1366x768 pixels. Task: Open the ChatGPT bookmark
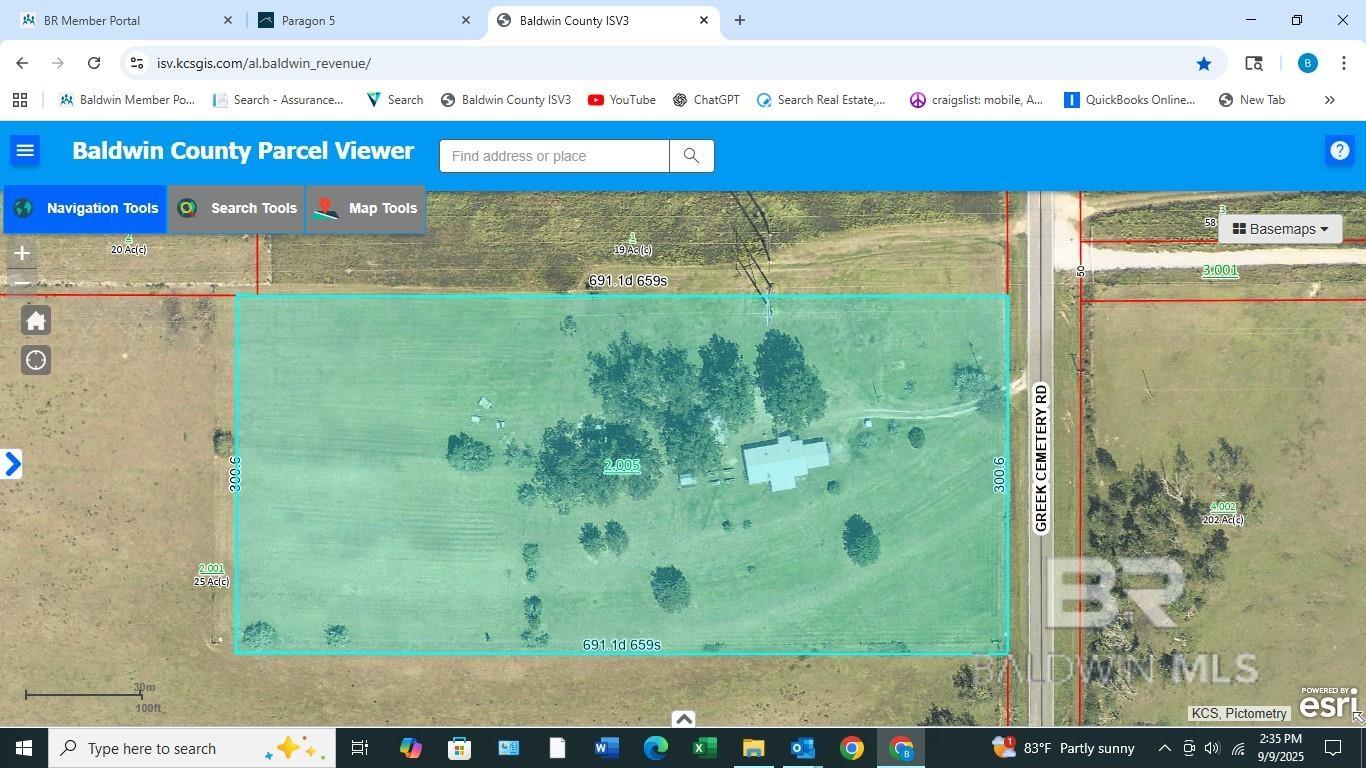point(706,100)
